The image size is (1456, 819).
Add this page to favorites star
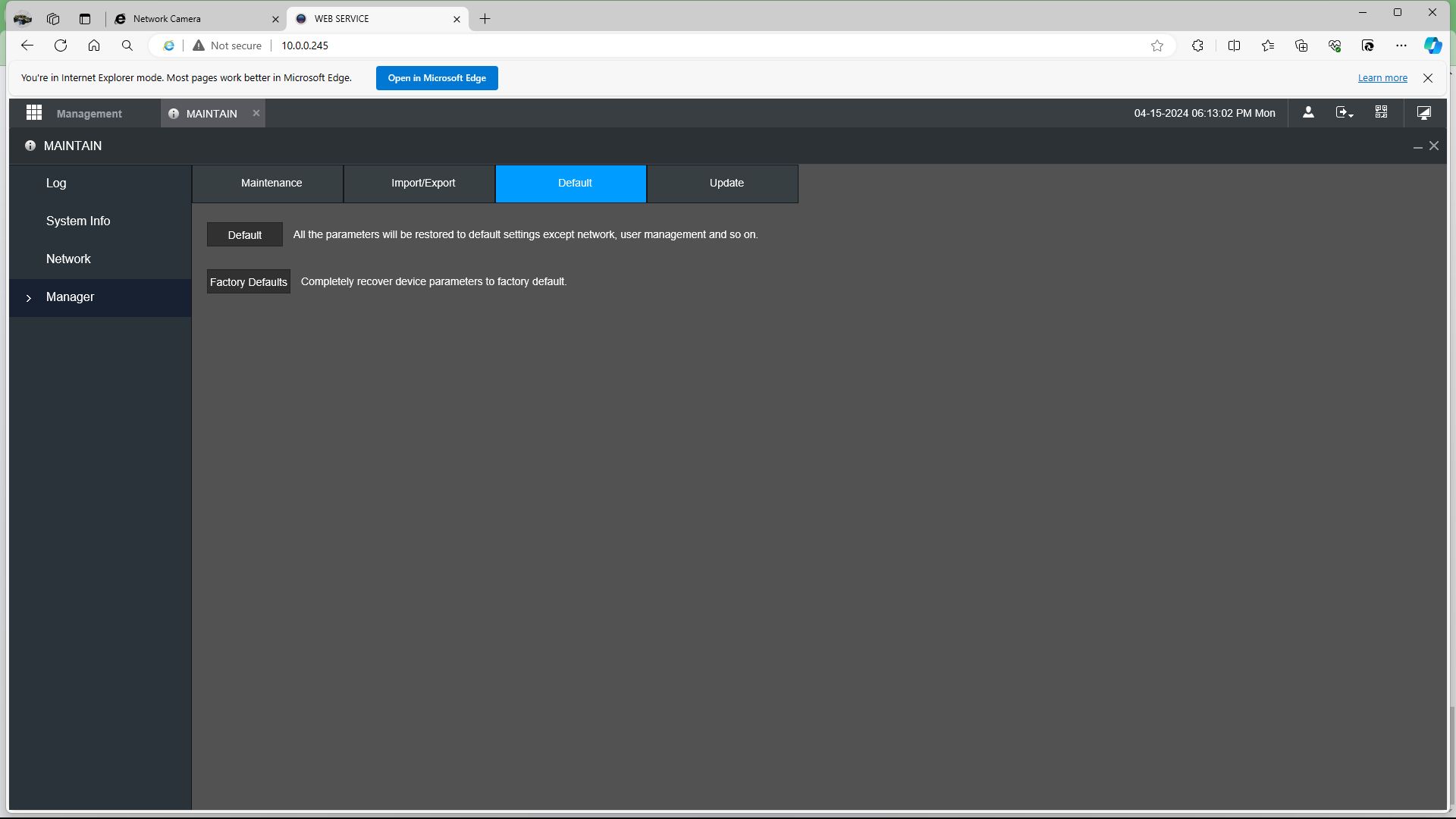(1157, 45)
